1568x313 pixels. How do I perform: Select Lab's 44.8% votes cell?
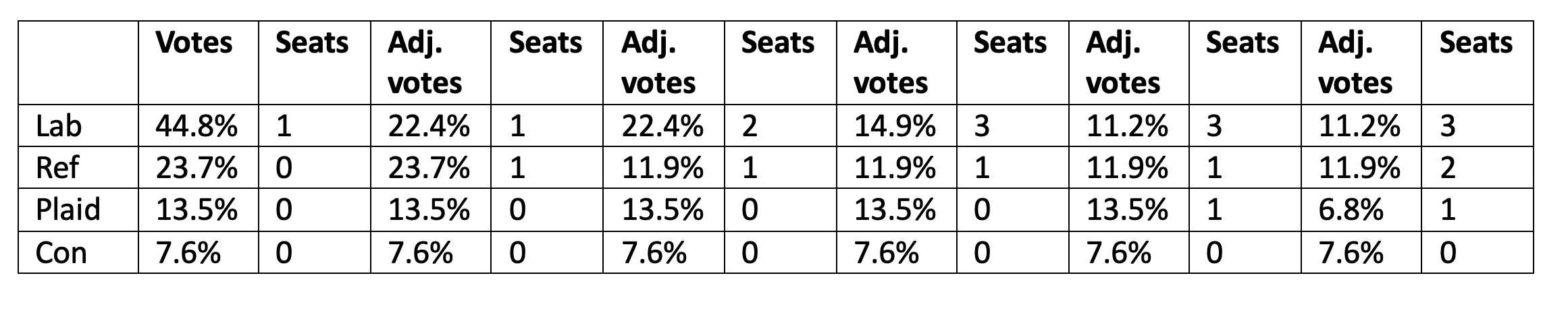(x=197, y=126)
